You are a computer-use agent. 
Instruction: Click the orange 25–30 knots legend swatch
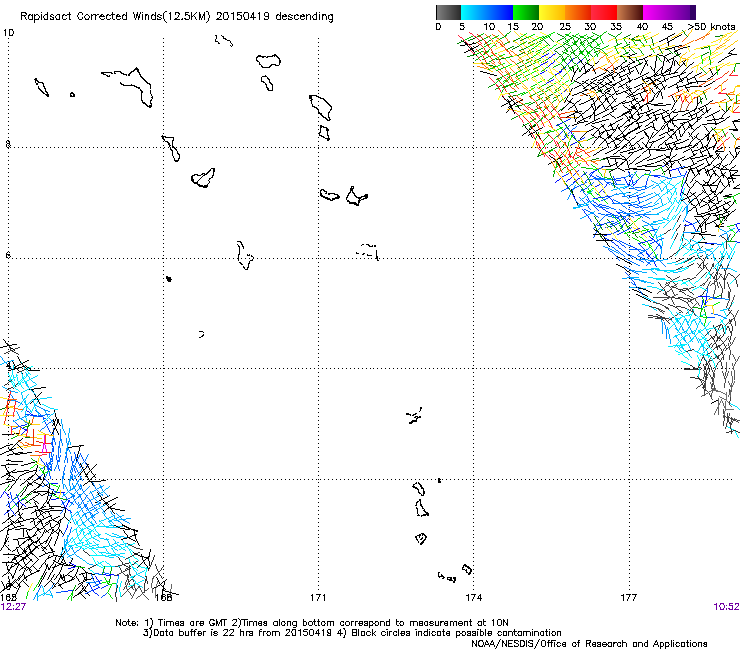tap(578, 12)
